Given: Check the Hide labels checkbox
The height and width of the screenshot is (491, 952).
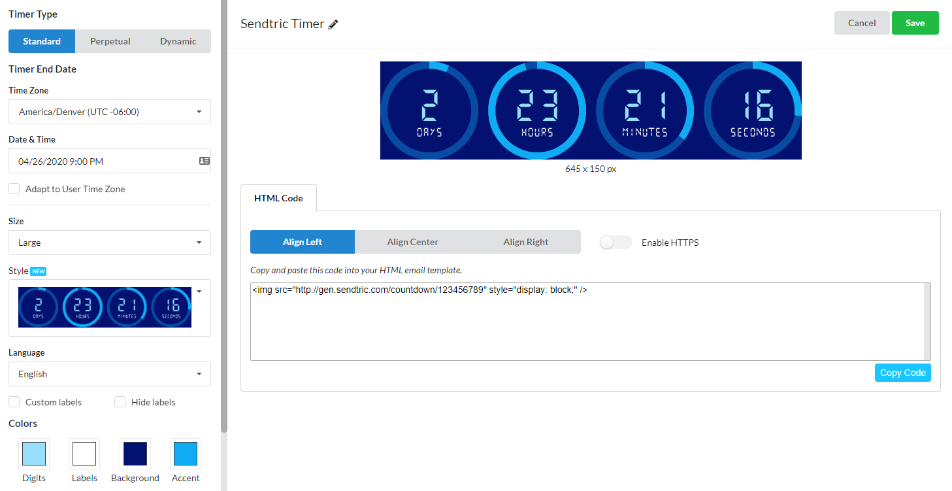Looking at the screenshot, I should [120, 402].
